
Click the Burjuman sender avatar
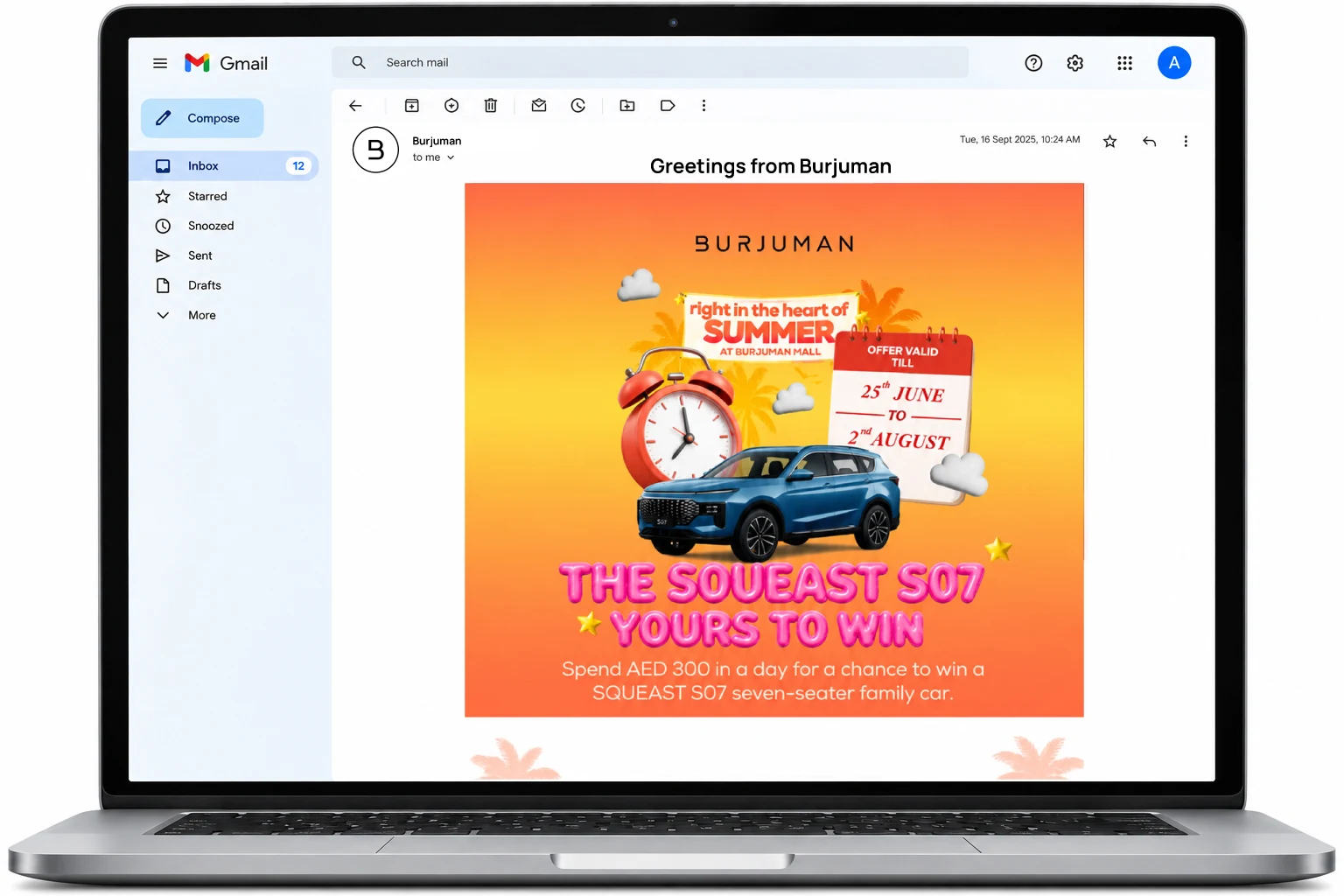pos(375,150)
